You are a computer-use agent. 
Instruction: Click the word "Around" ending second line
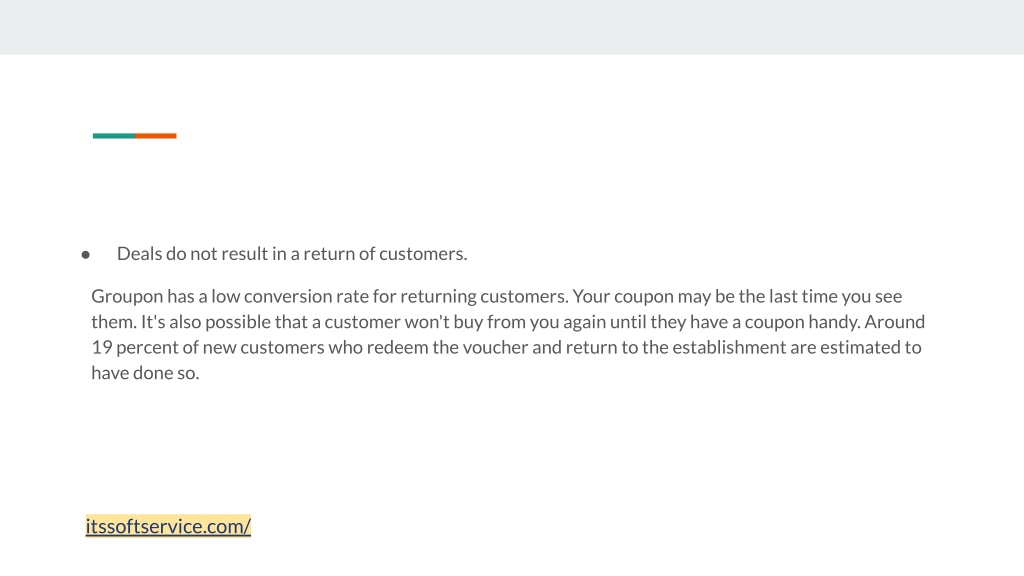tap(895, 322)
